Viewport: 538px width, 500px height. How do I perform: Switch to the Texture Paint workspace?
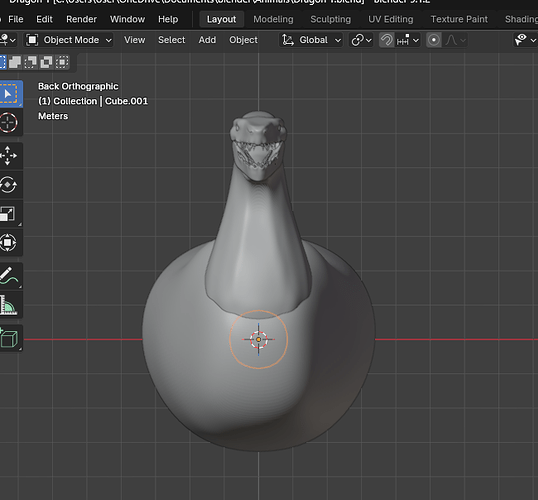click(459, 19)
